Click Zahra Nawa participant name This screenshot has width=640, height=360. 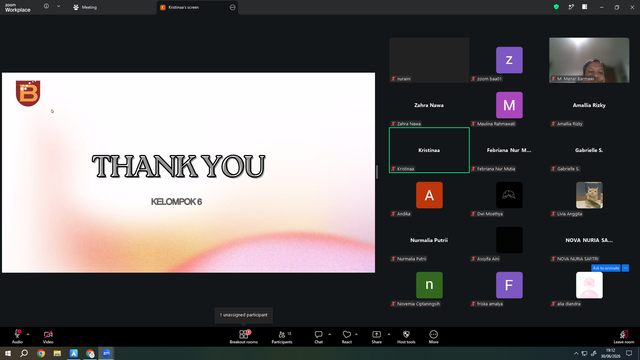point(429,105)
